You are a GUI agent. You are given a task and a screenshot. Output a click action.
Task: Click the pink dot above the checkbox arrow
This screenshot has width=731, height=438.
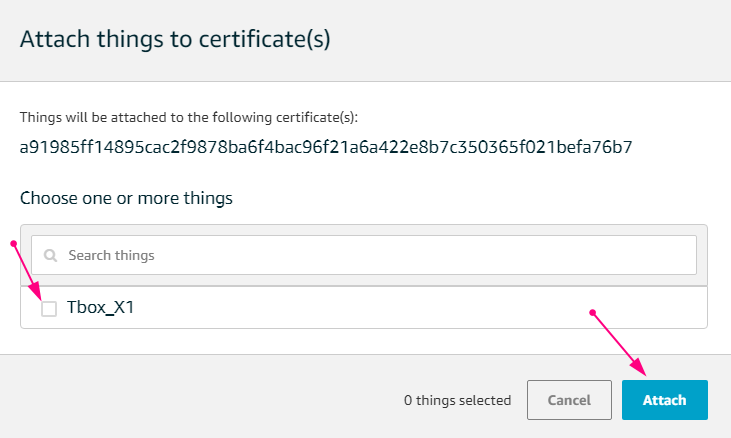click(x=14, y=243)
